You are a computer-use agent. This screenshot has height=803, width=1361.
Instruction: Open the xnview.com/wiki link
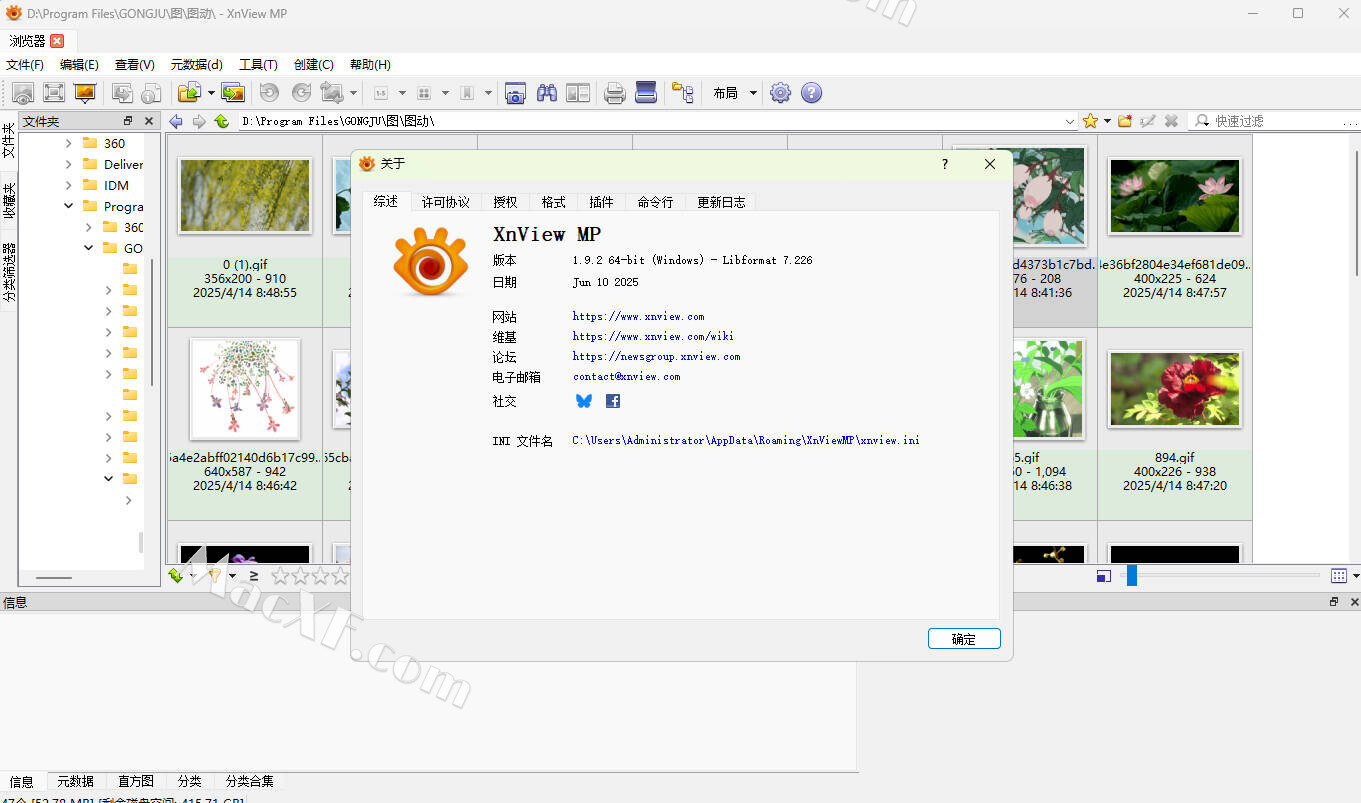click(x=653, y=336)
